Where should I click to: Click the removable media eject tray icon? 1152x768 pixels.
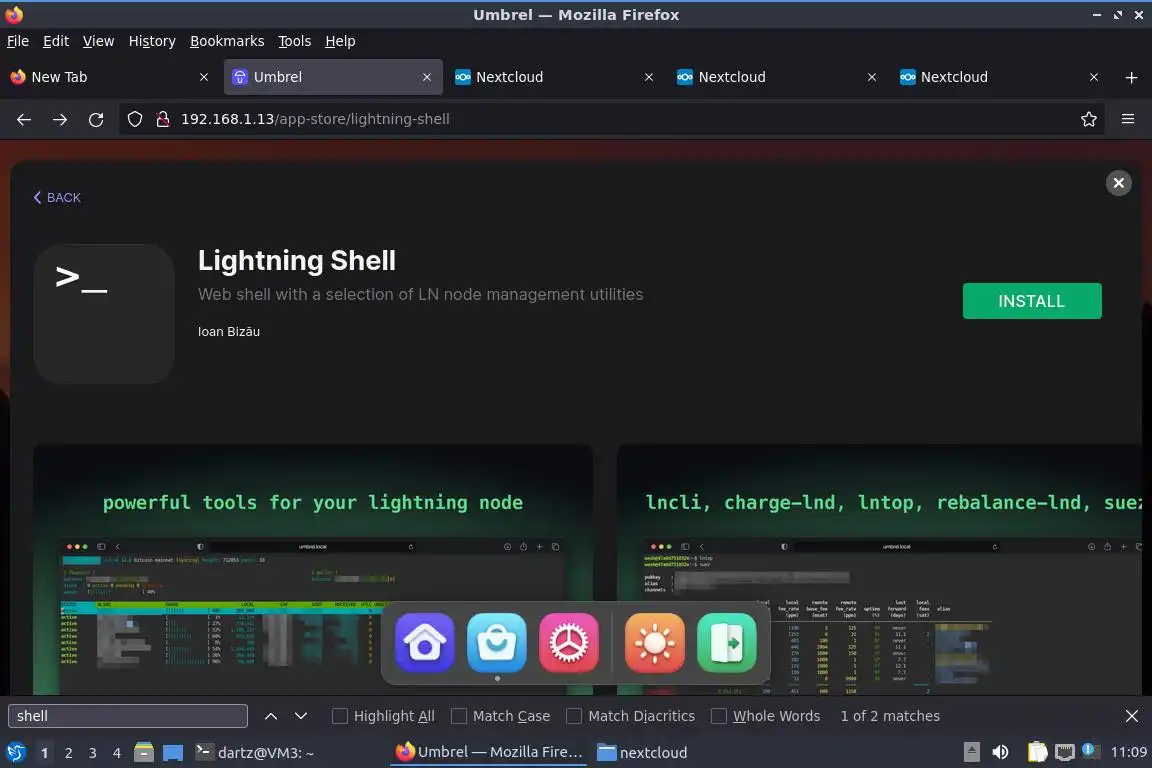tap(971, 752)
